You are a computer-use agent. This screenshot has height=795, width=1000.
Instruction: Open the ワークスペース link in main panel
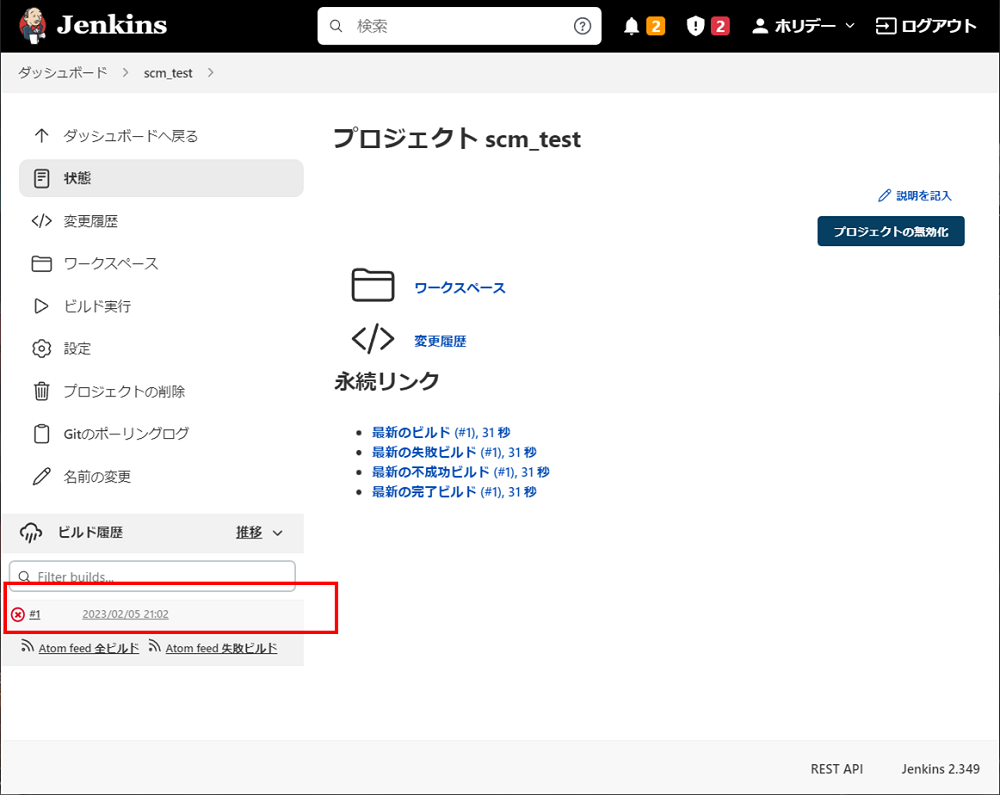click(x=459, y=288)
